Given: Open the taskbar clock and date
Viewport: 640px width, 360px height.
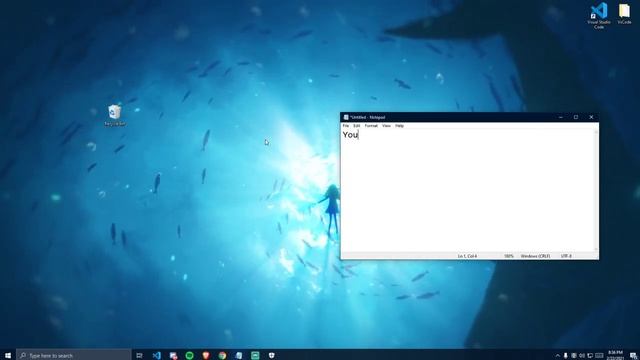Looking at the screenshot, I should (616, 355).
